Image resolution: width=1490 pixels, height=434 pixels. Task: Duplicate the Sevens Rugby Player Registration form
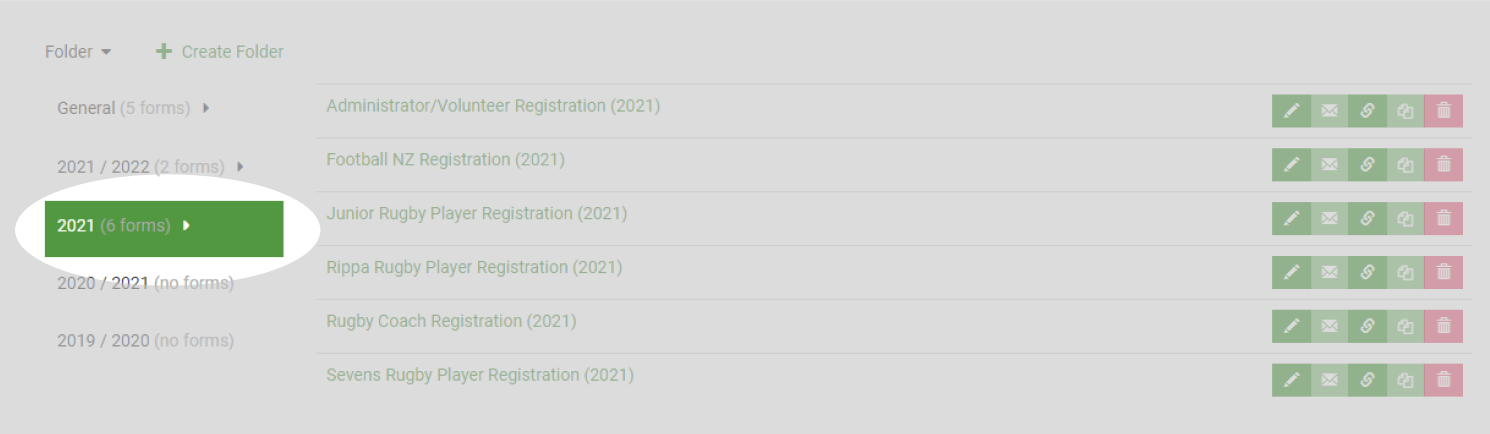[1405, 381]
